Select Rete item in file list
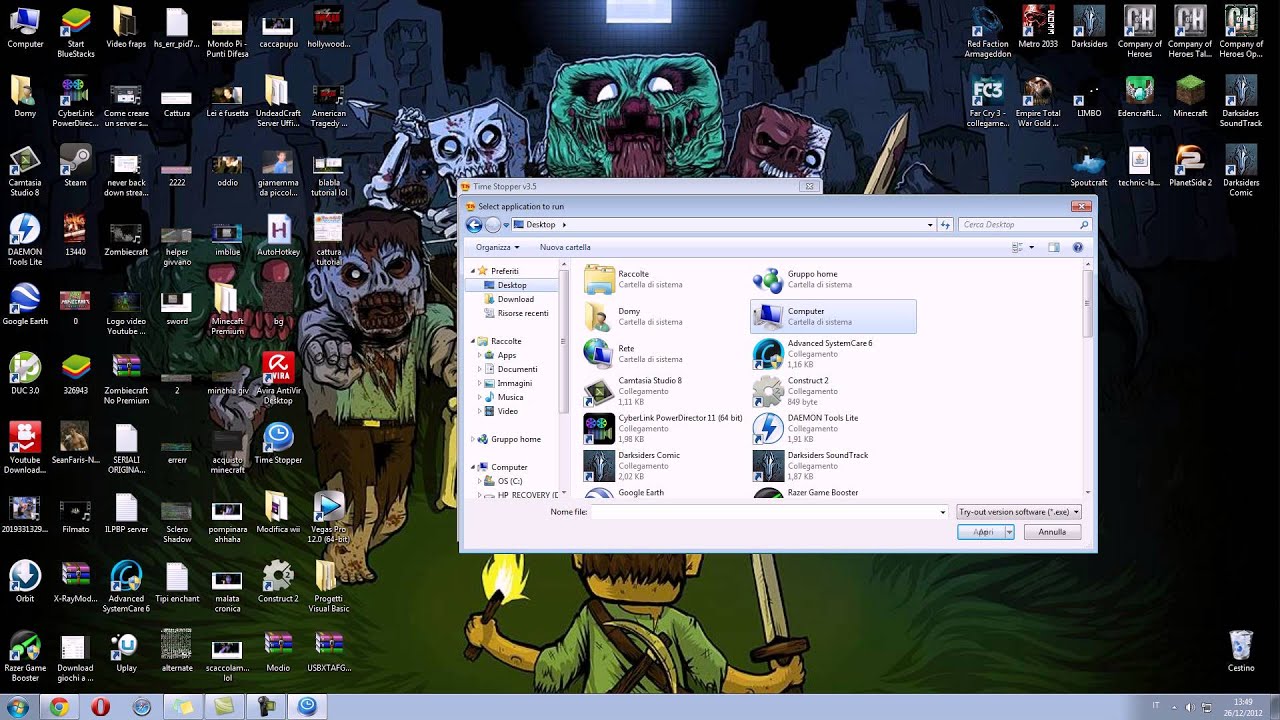Viewport: 1280px width, 720px height. click(x=665, y=353)
